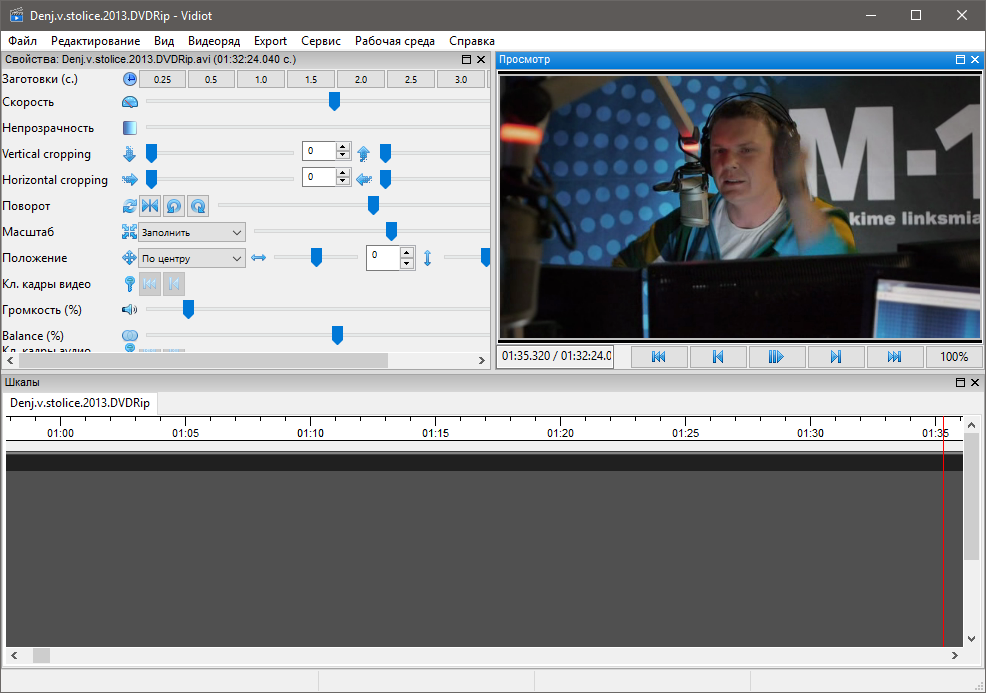Viewport: 986px width, 693px height.
Task: Click the Vidiot app icon in the title bar
Action: point(17,15)
